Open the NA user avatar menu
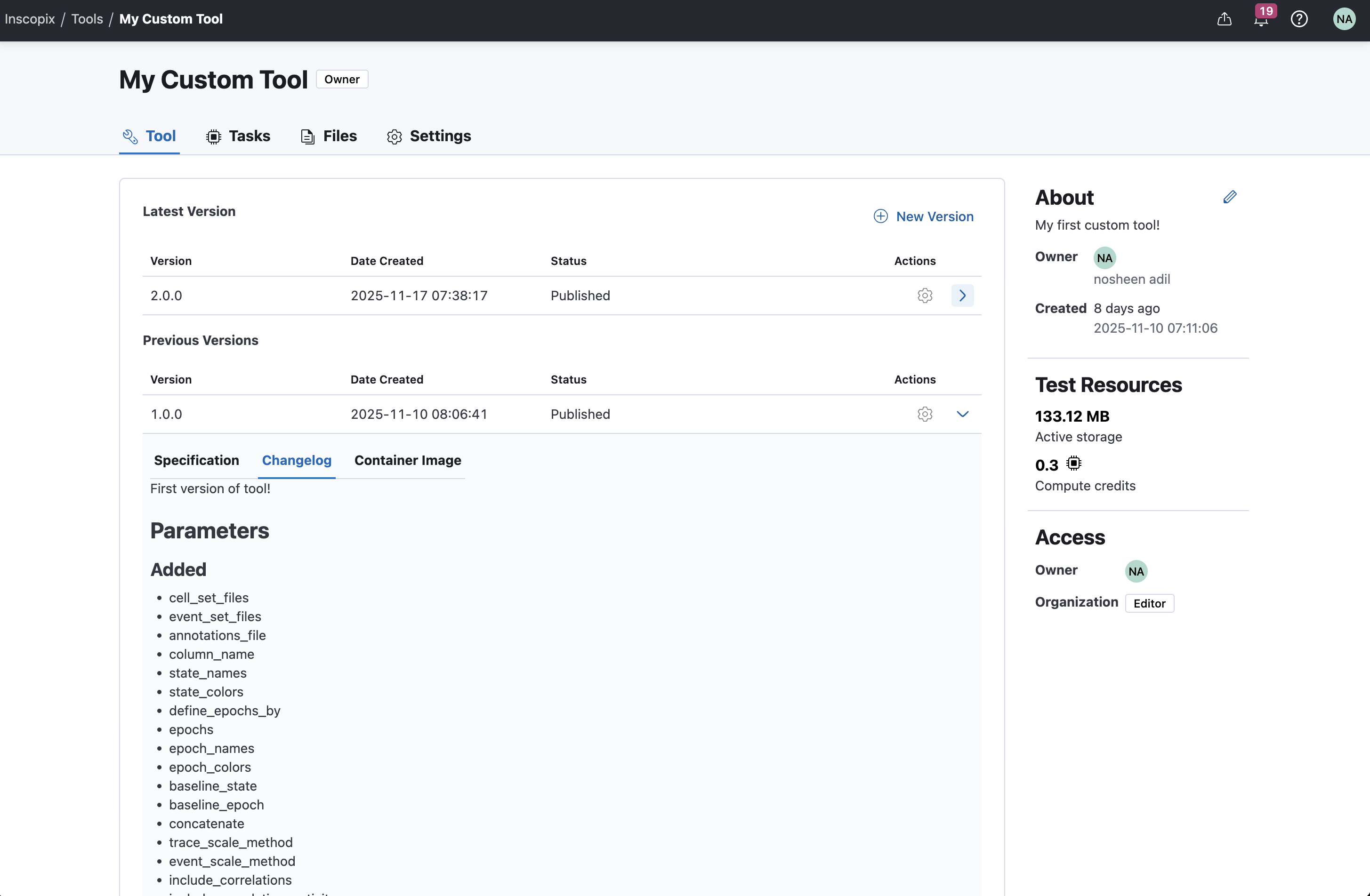Screen dimensions: 1370x896 pyautogui.click(x=1344, y=19)
